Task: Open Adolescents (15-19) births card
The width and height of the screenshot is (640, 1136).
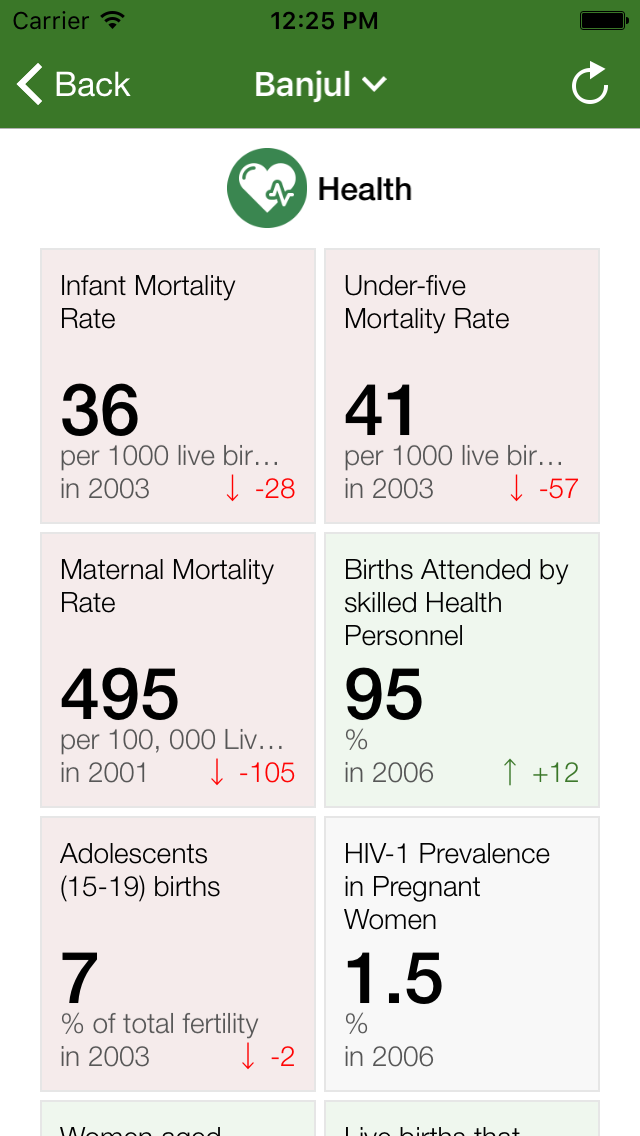Action: (178, 954)
